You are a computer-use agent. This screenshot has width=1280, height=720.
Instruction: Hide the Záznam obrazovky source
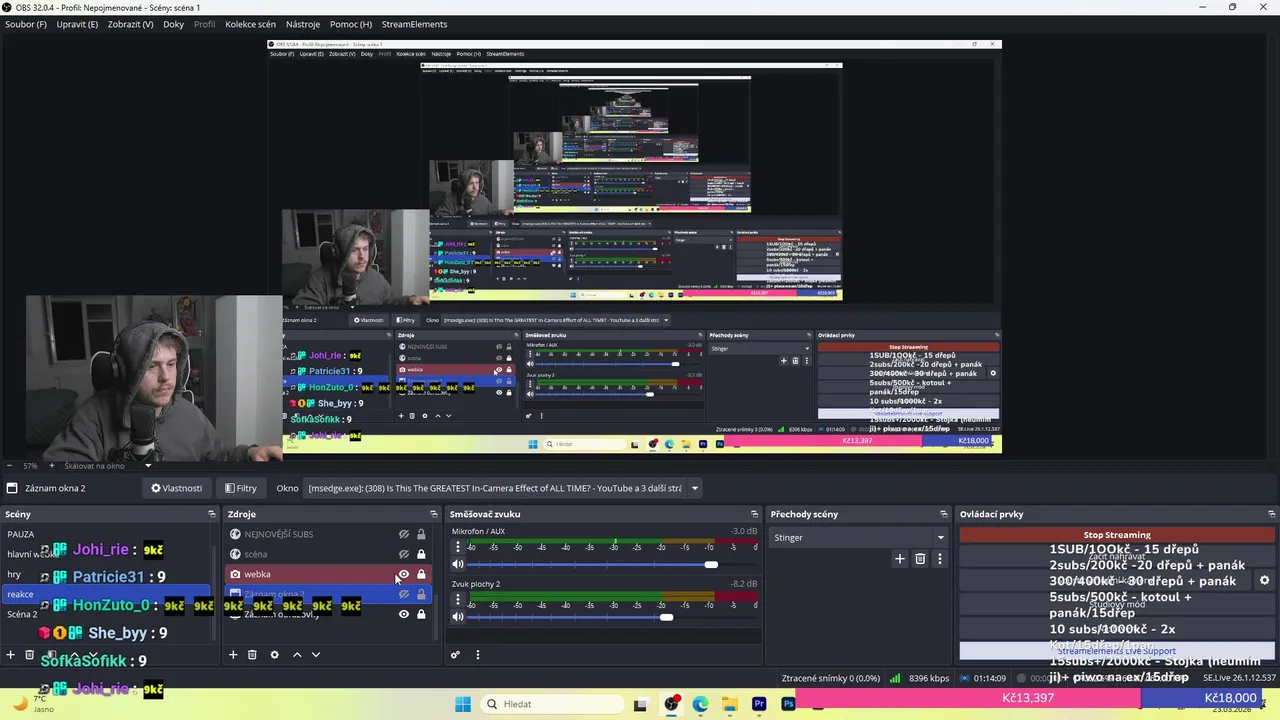(x=404, y=614)
